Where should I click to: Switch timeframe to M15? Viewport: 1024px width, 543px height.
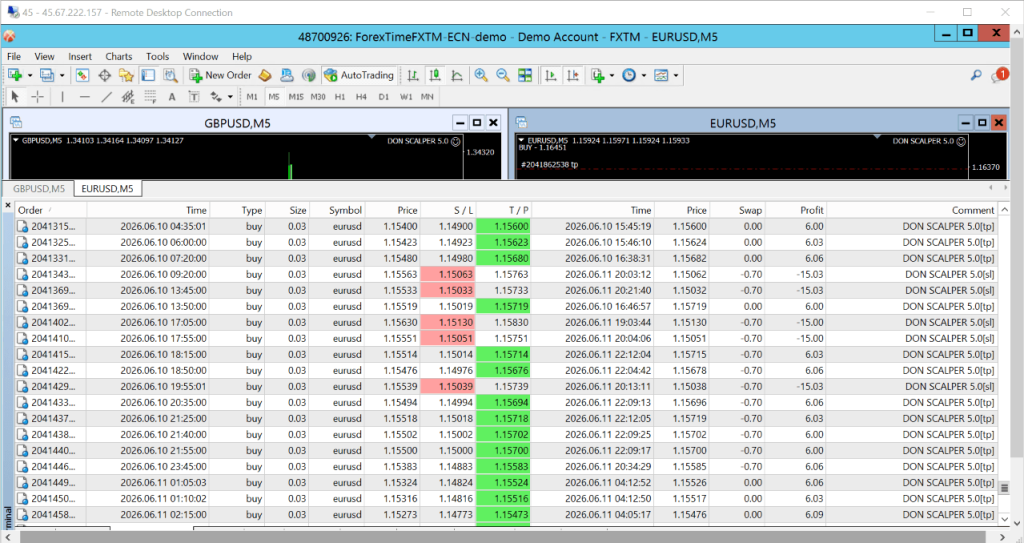click(296, 97)
